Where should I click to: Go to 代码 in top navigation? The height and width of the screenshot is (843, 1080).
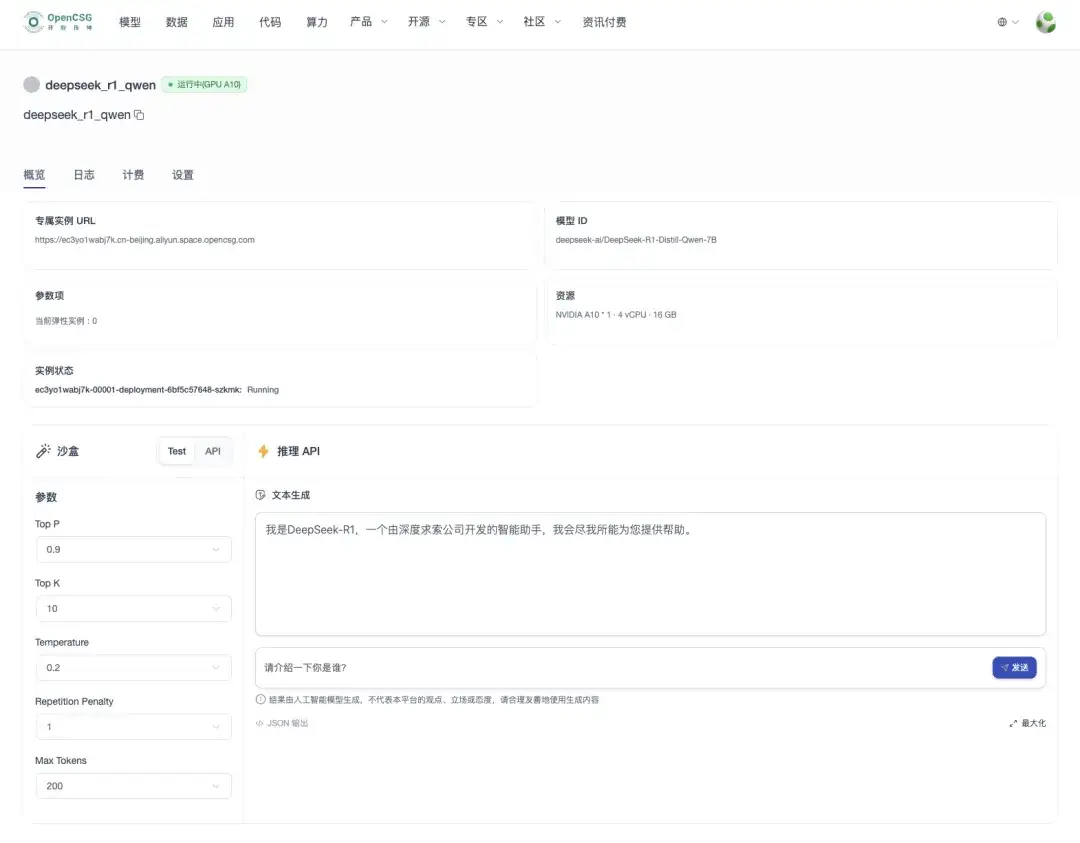coord(270,22)
